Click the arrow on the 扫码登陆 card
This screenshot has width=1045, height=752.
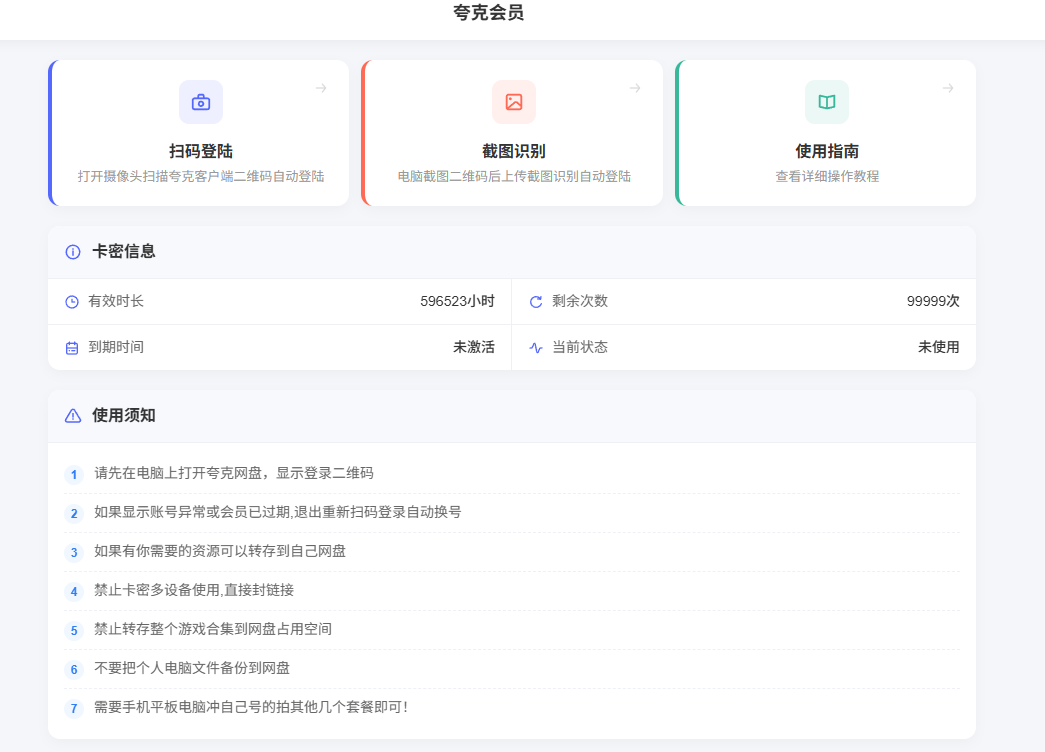[321, 88]
